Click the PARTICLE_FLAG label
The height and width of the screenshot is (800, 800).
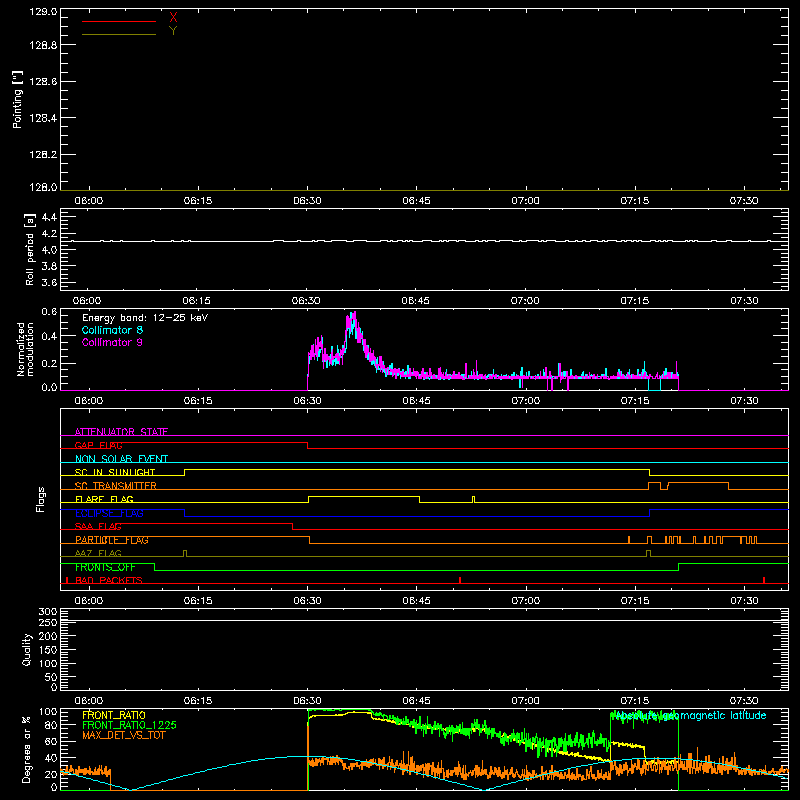[x=112, y=540]
